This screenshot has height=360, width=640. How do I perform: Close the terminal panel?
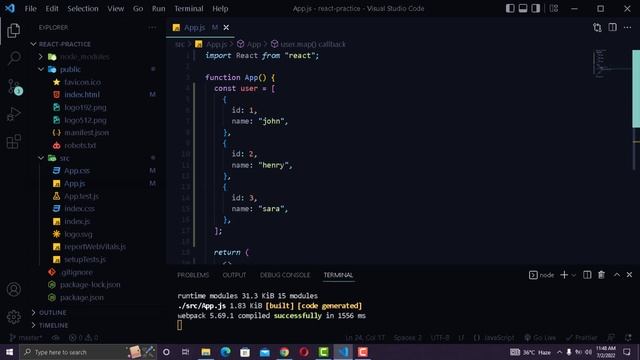tap(629, 275)
